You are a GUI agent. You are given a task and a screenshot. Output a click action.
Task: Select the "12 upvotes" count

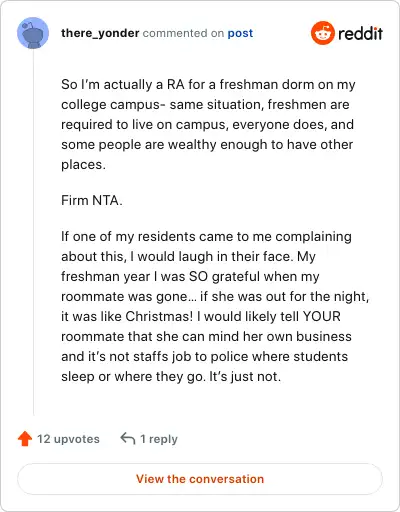tap(68, 439)
